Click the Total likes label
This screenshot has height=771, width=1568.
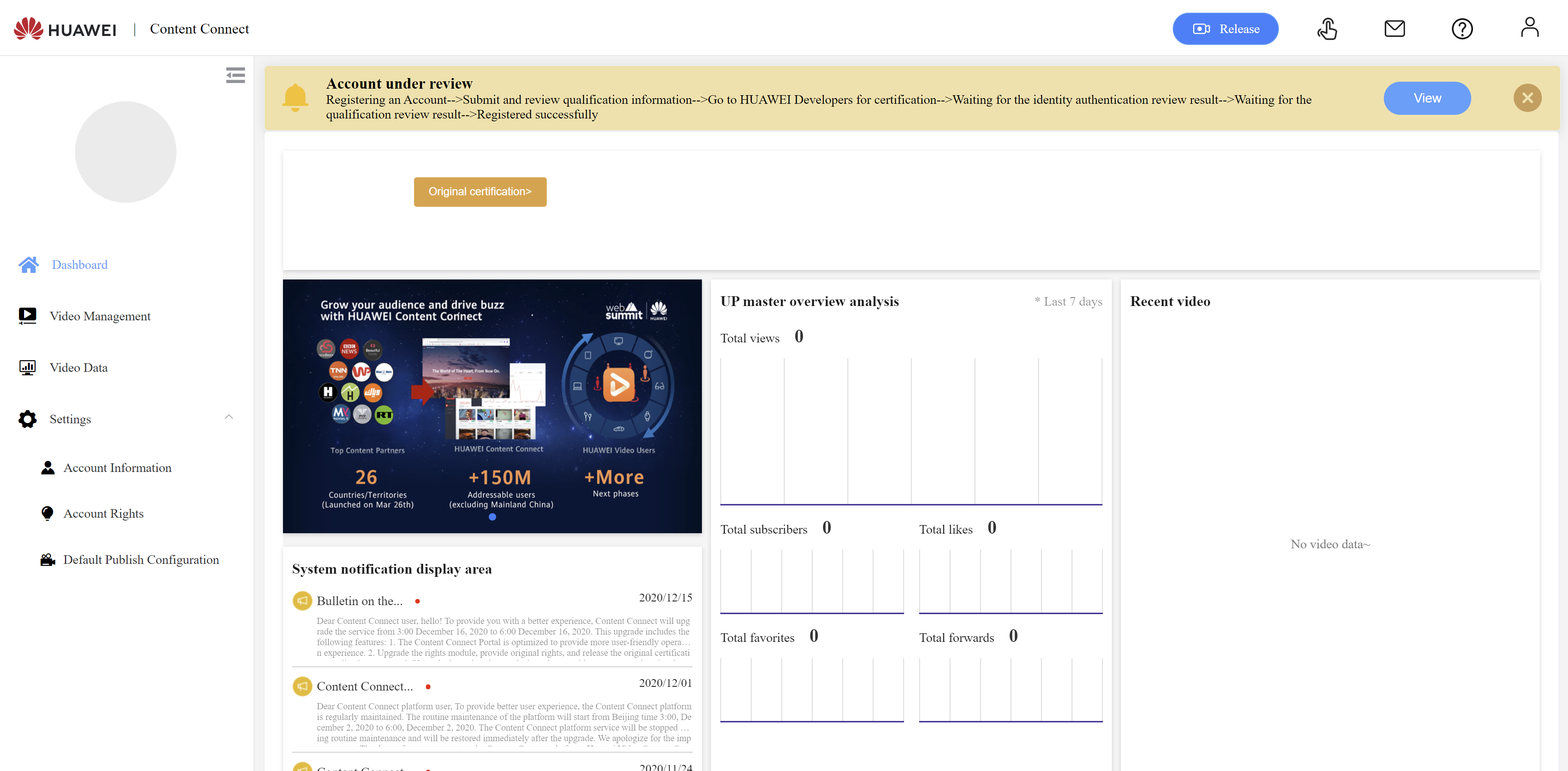click(946, 529)
